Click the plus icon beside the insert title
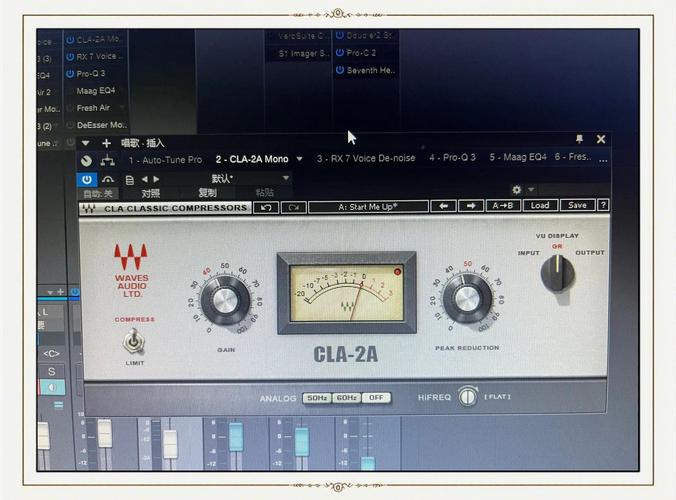This screenshot has width=676, height=500. (107, 143)
